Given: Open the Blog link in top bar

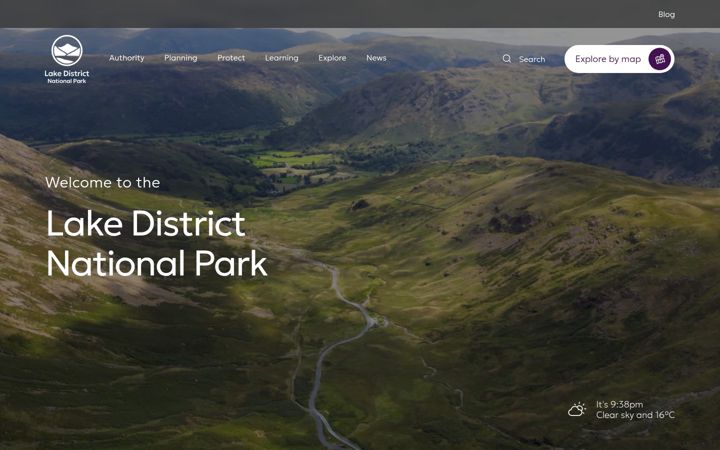Looking at the screenshot, I should 666,14.
